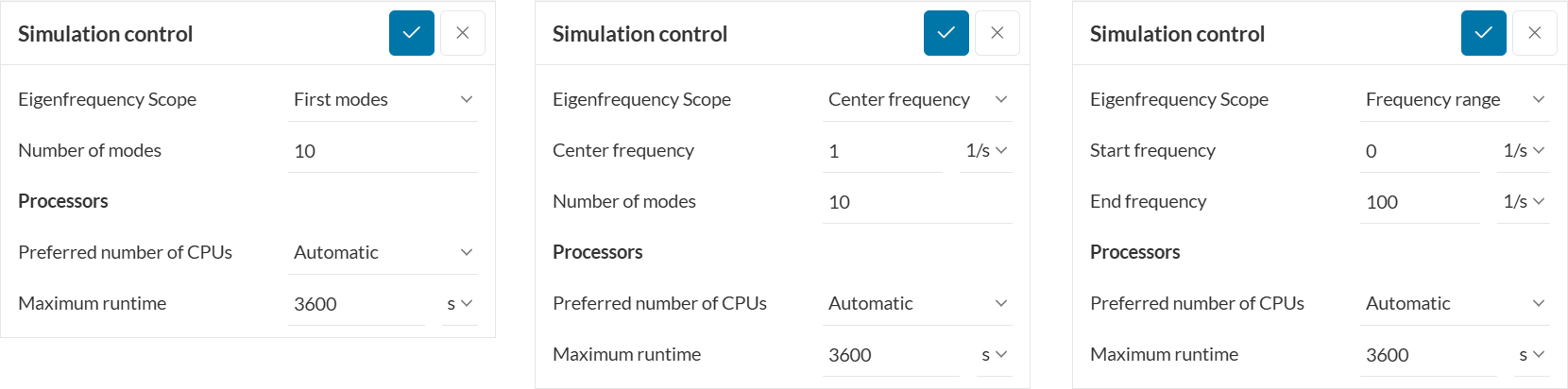Open the Frequency range Eigenfrequency Scope dropdown

pos(1455,99)
